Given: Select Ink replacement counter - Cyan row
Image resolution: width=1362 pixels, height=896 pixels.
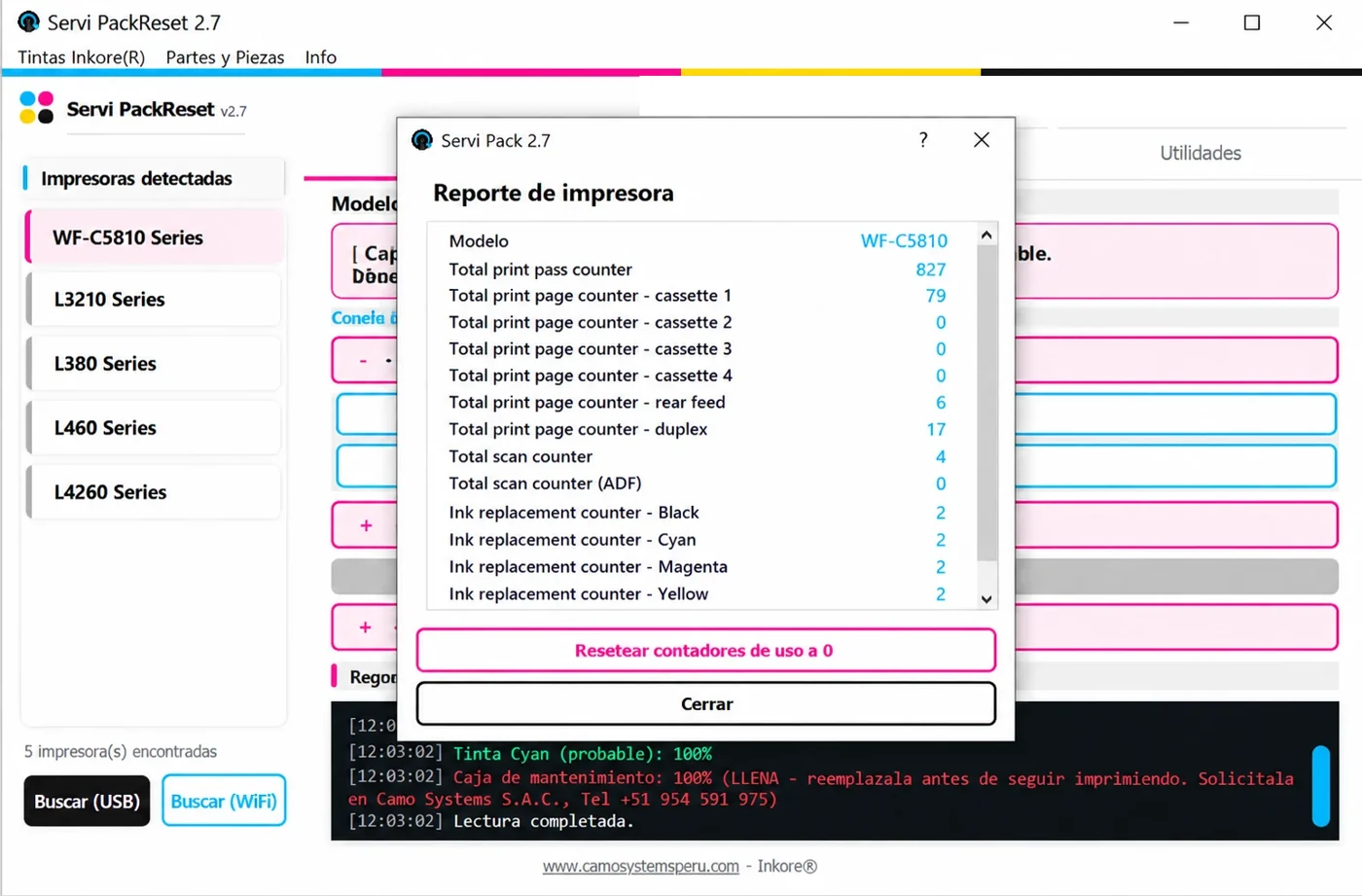Looking at the screenshot, I should click(x=702, y=540).
